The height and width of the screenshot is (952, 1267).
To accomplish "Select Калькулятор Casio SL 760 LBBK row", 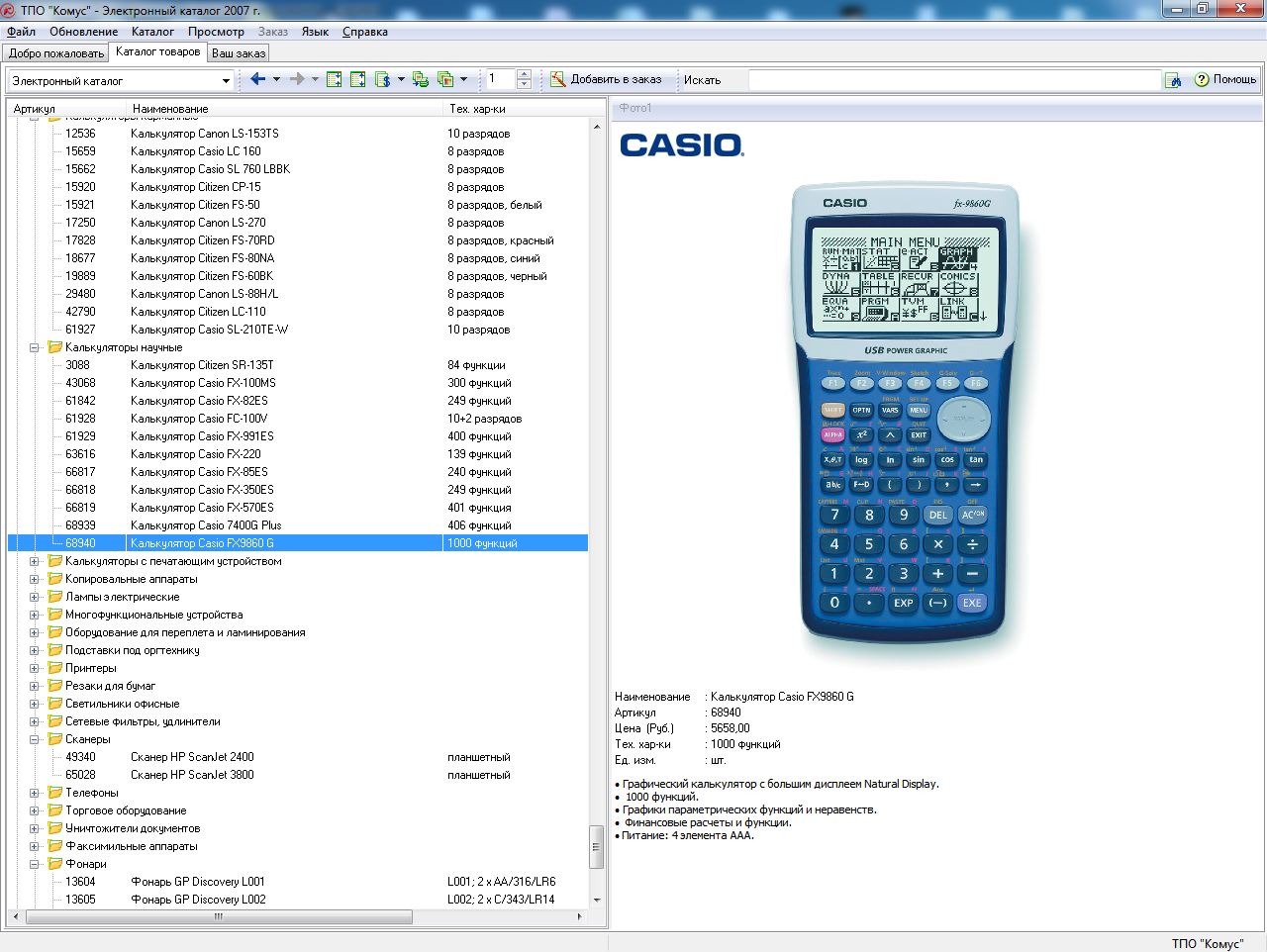I will [298, 169].
